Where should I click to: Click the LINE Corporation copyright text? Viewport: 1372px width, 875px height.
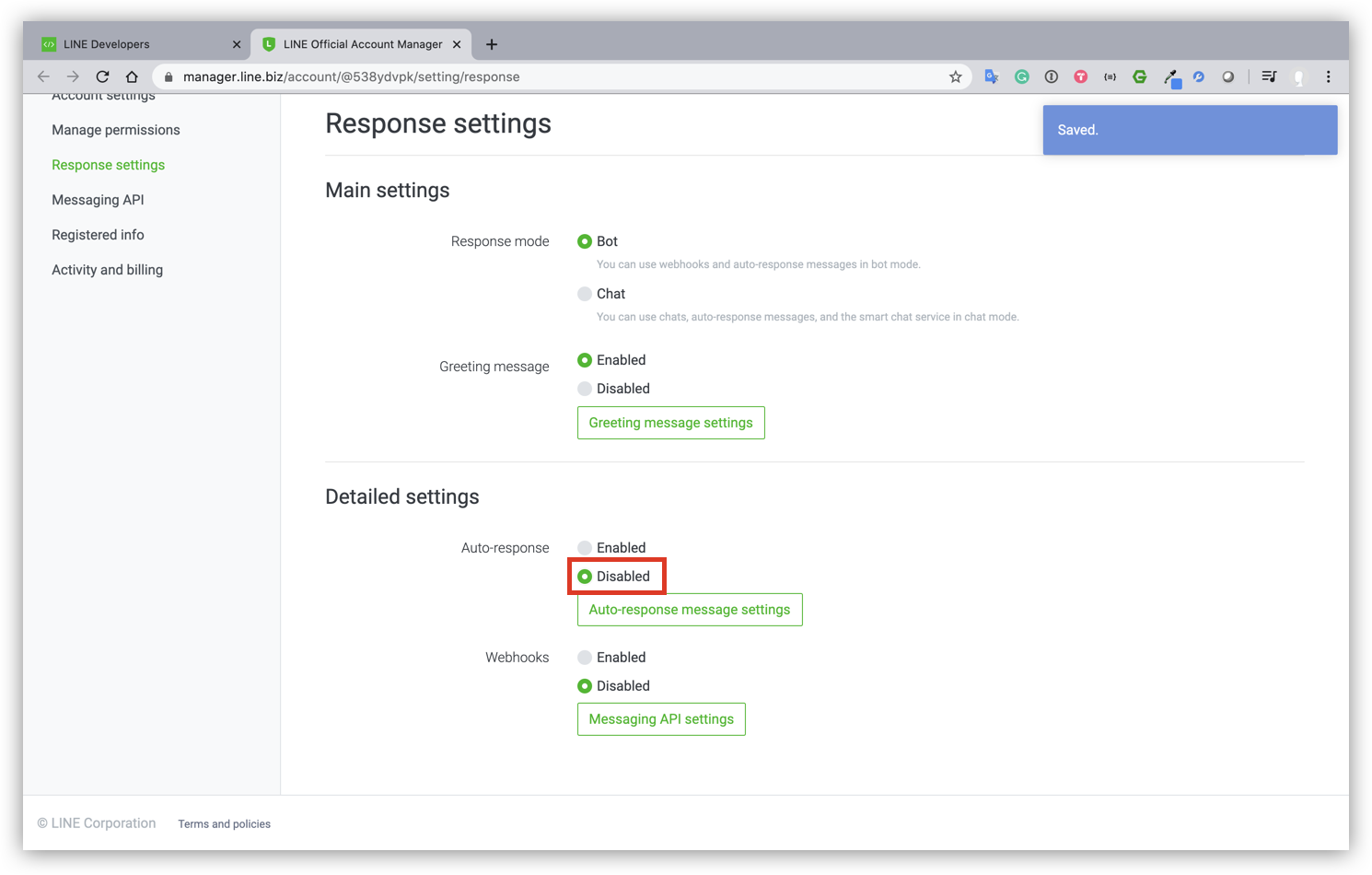pyautogui.click(x=97, y=823)
